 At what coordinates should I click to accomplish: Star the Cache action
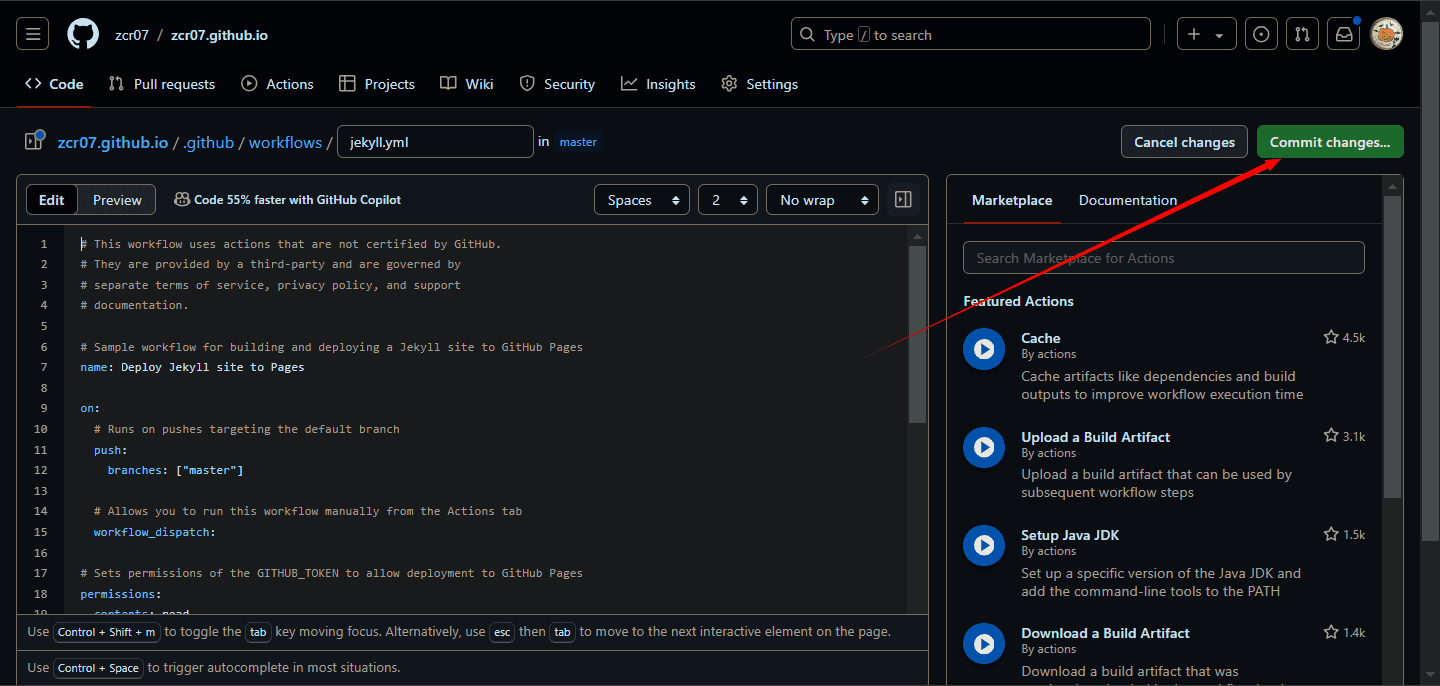(1331, 338)
